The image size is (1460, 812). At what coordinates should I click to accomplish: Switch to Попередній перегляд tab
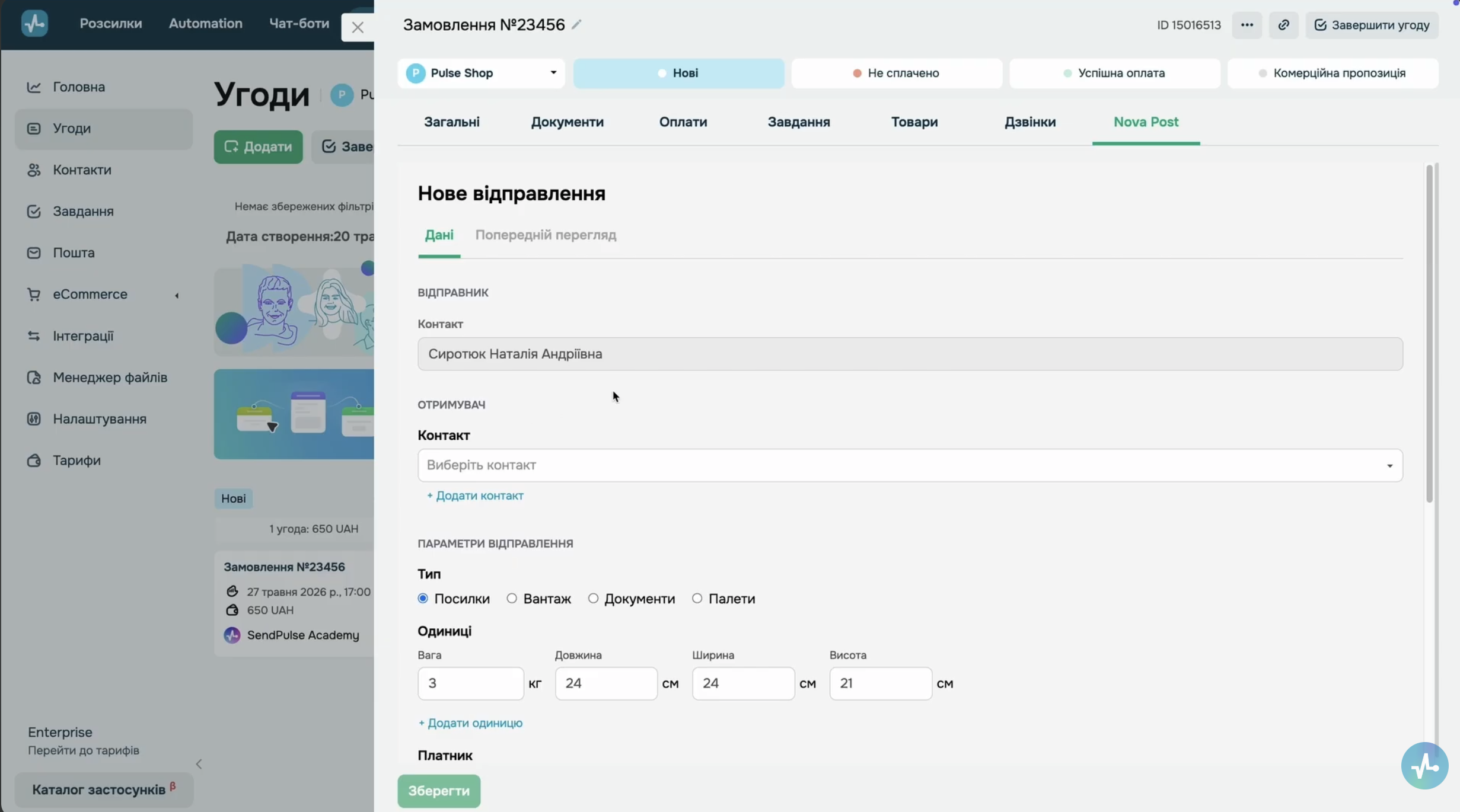pos(546,235)
